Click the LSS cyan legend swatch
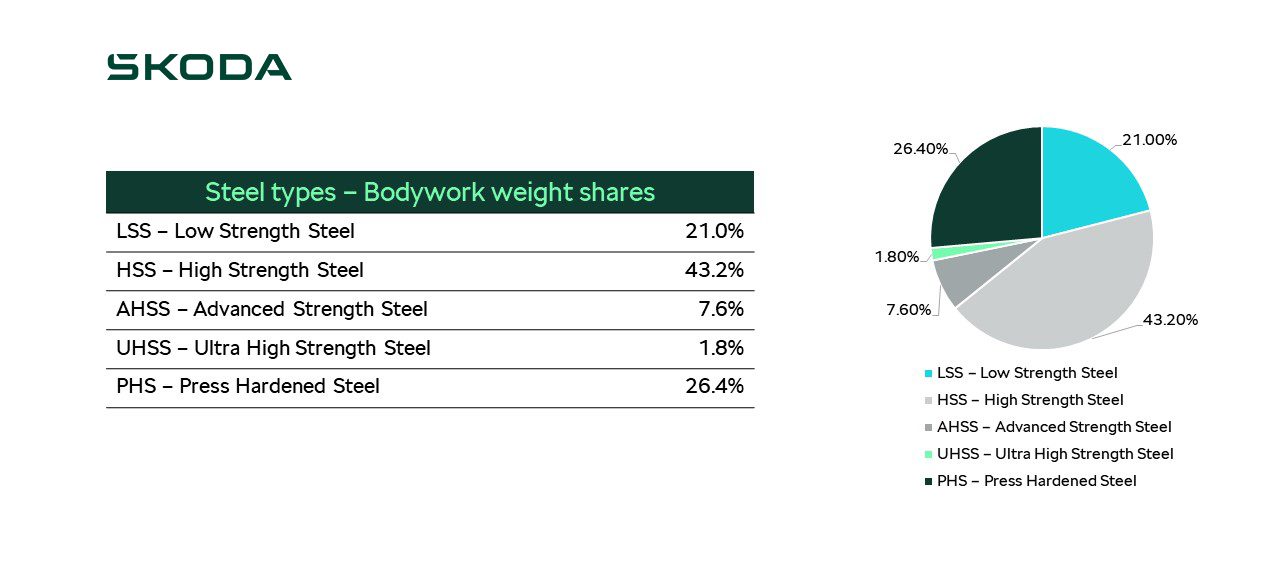This screenshot has width=1280, height=582. pyautogui.click(x=928, y=373)
